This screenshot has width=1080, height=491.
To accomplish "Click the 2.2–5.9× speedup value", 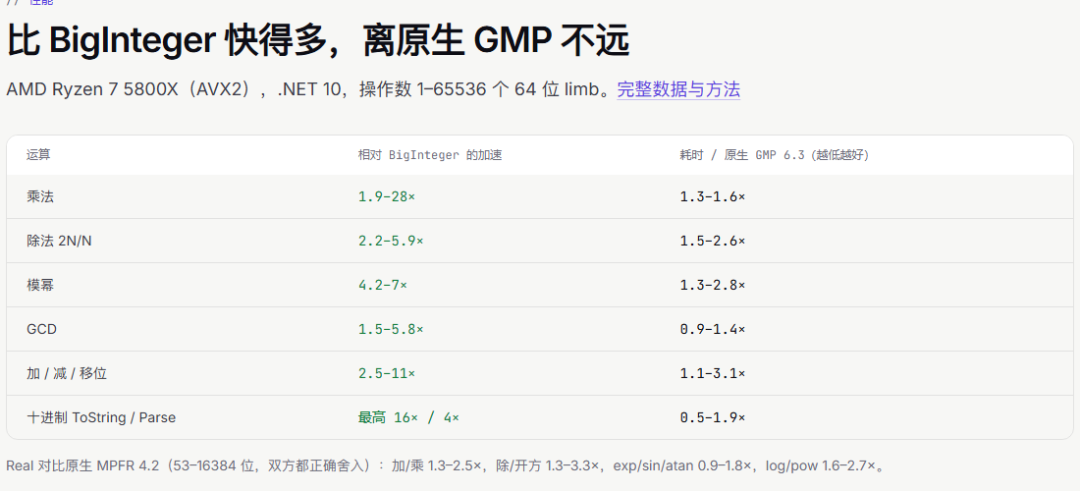I will pos(391,241).
